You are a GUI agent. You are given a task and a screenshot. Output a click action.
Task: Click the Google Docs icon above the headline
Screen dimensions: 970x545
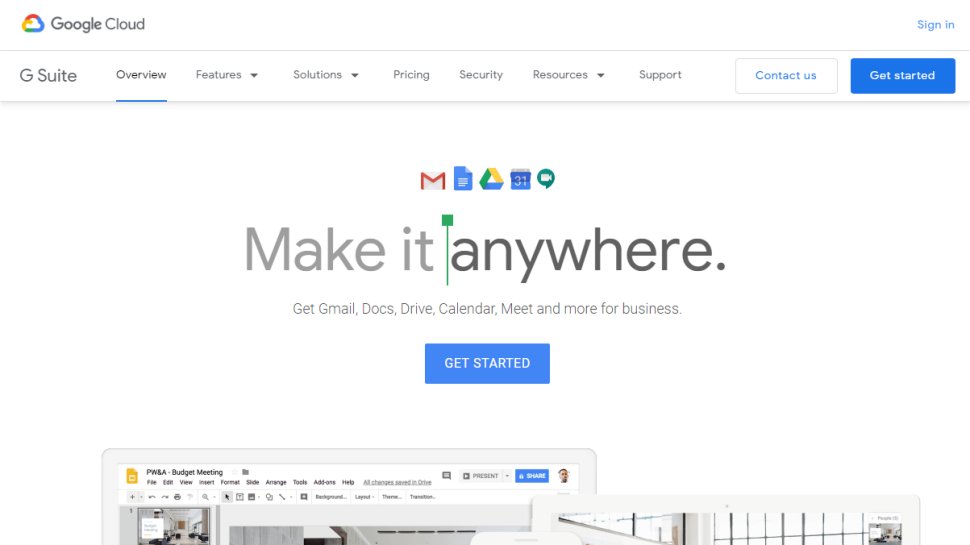point(463,178)
